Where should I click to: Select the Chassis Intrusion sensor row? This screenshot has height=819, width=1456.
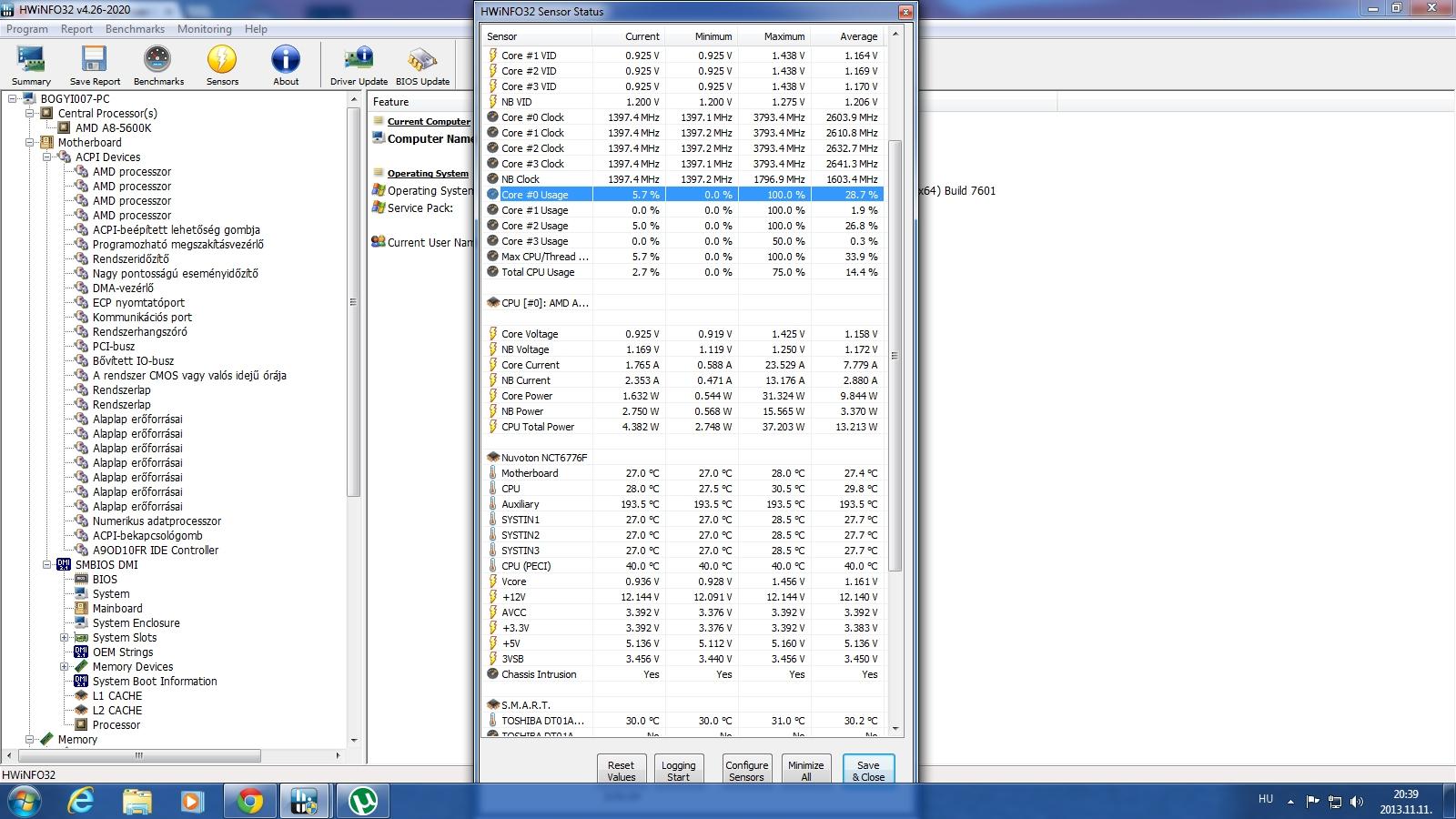(x=682, y=674)
